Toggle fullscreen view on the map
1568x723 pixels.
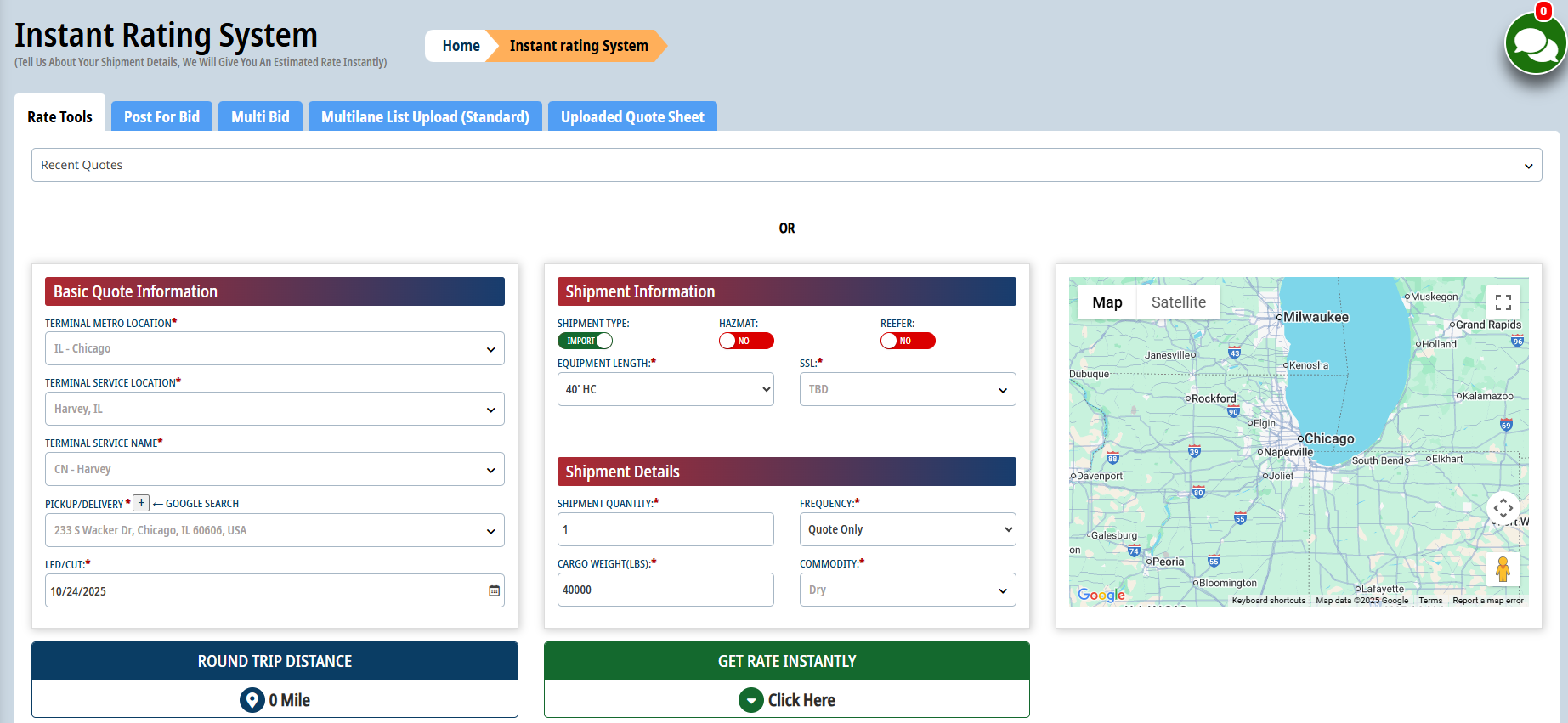tap(1503, 302)
